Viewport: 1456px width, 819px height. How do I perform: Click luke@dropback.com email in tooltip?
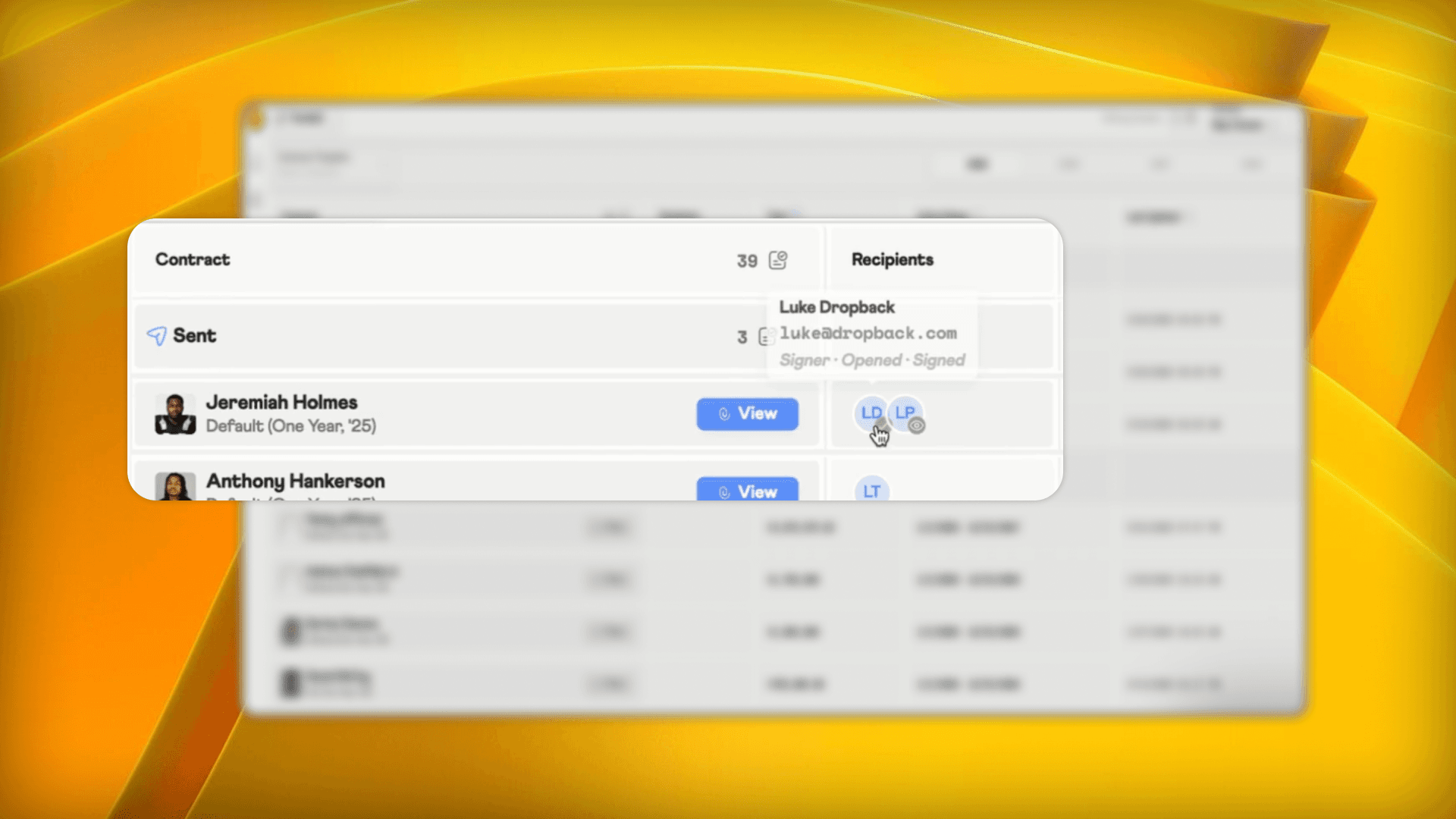[868, 334]
